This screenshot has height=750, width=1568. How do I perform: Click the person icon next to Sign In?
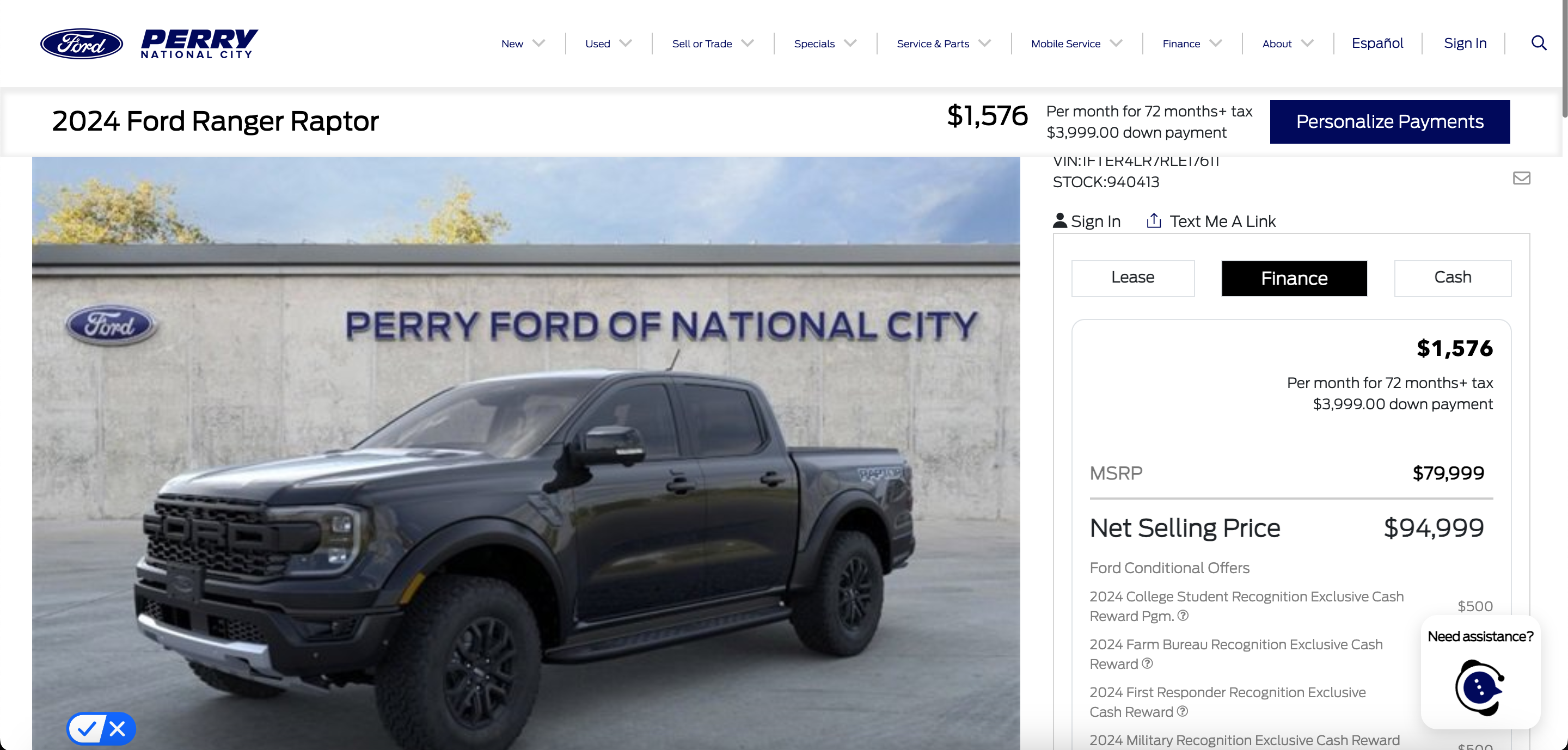pyautogui.click(x=1059, y=221)
